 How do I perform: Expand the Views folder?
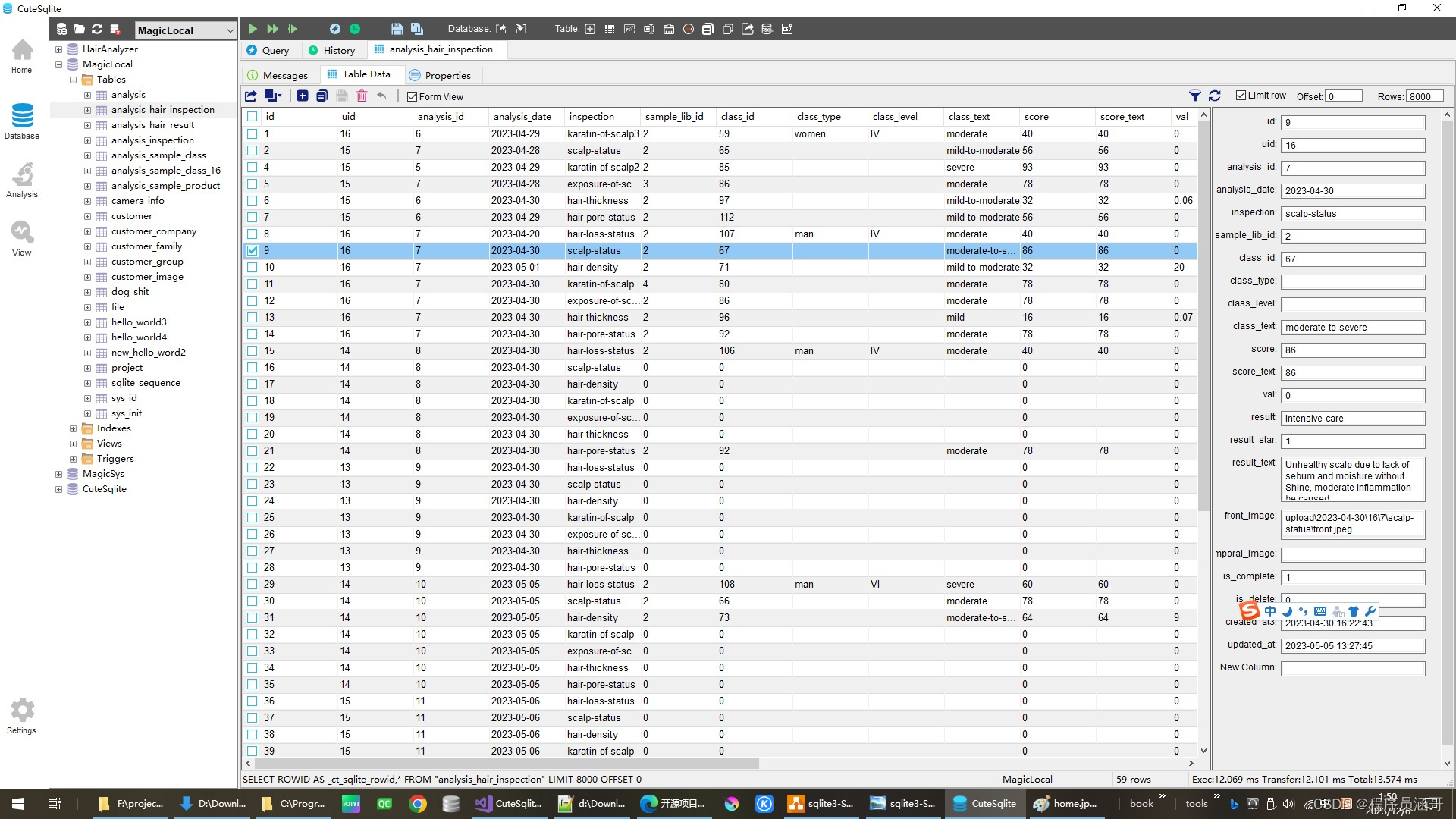pyautogui.click(x=73, y=444)
